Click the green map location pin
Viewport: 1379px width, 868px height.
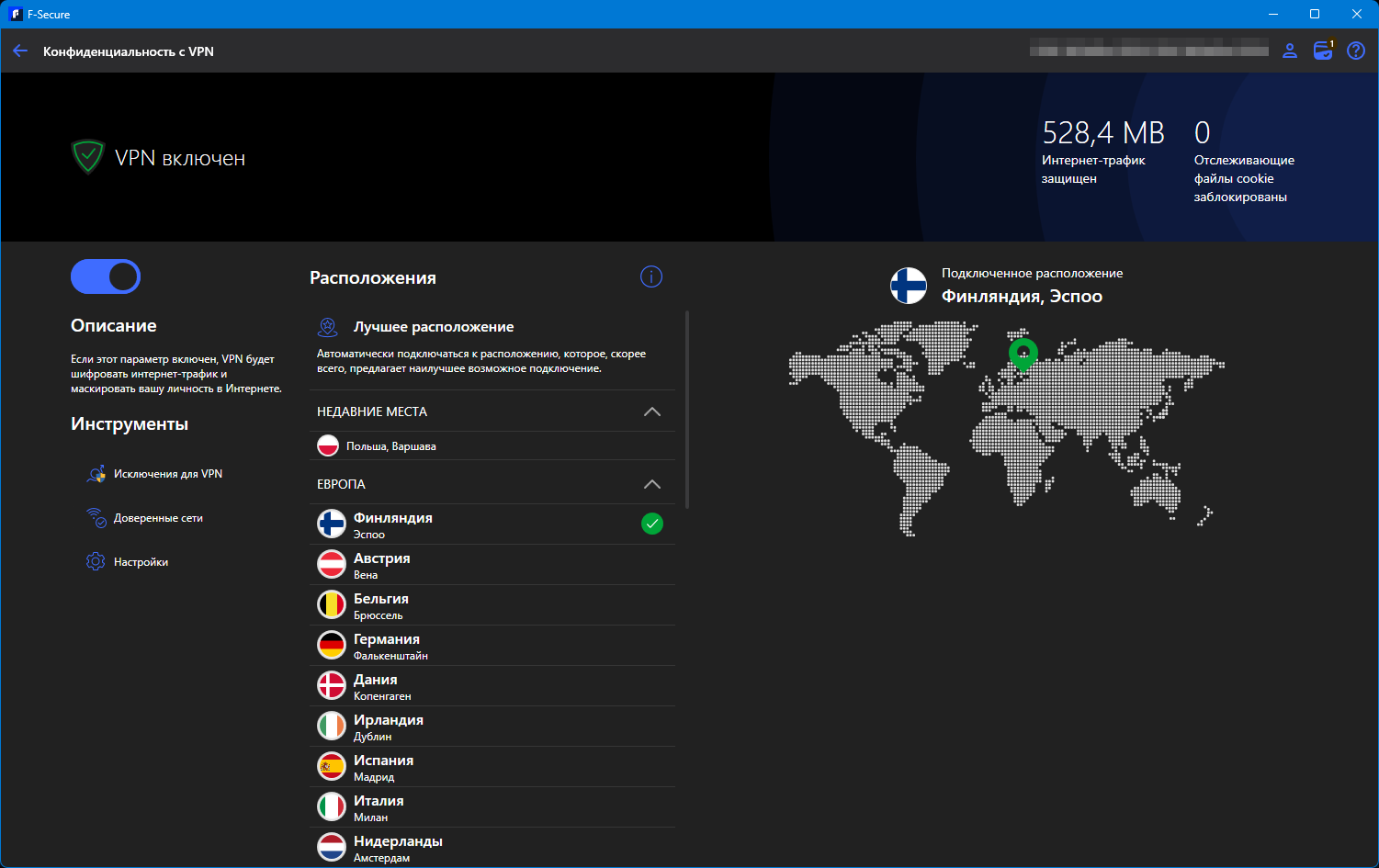point(1023,354)
